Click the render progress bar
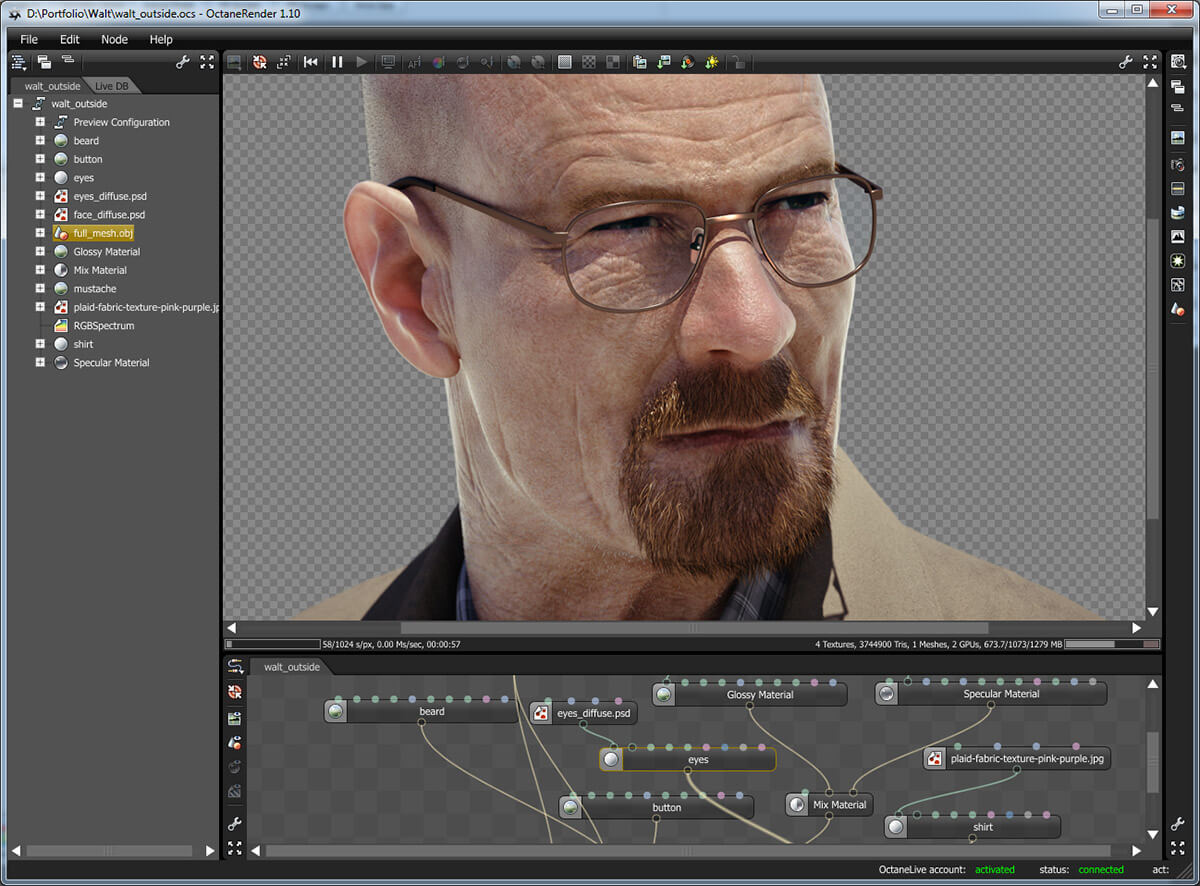Screen dimensions: 1200x886 coord(272,644)
